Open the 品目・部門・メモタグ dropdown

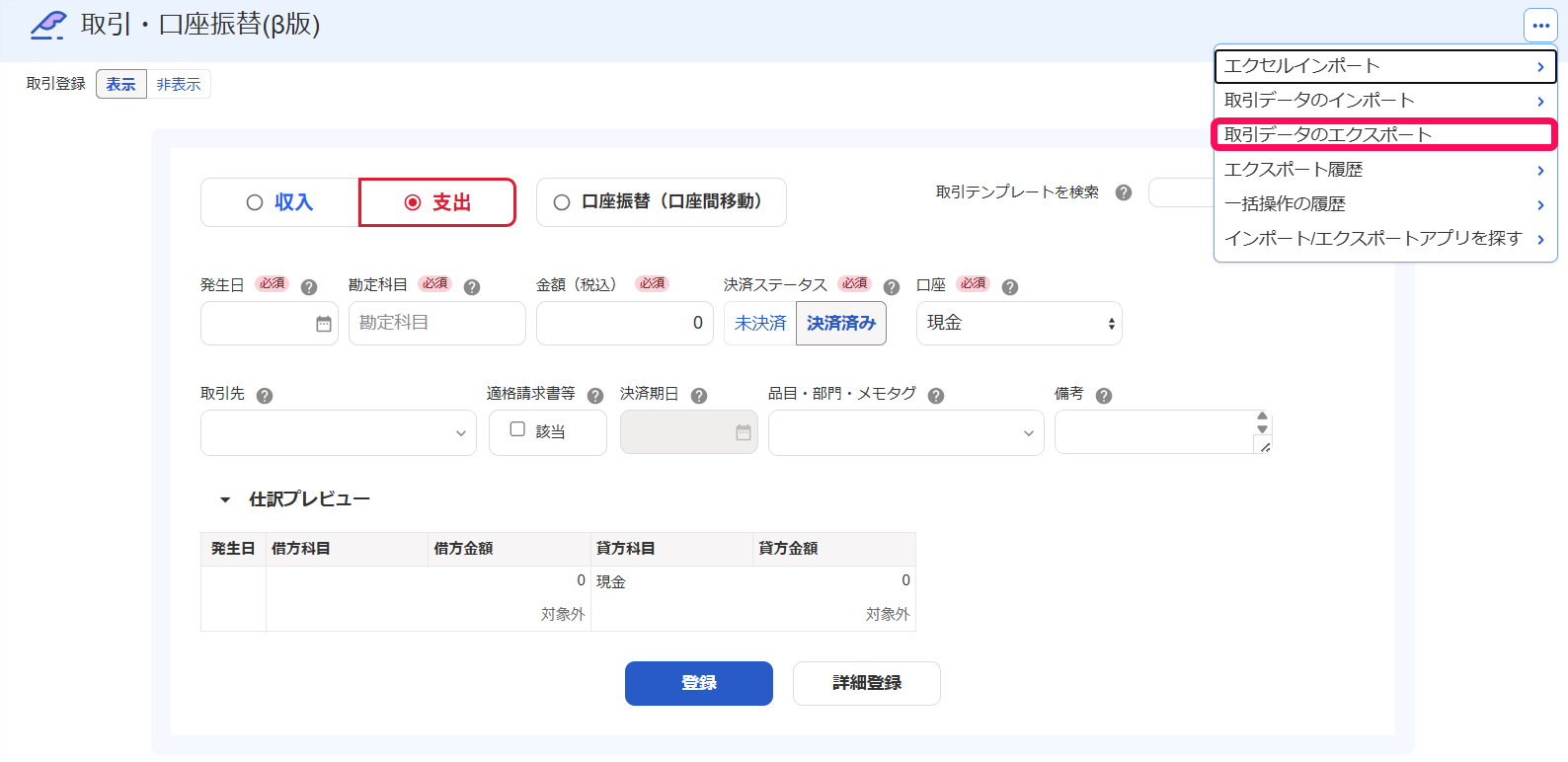pos(906,433)
